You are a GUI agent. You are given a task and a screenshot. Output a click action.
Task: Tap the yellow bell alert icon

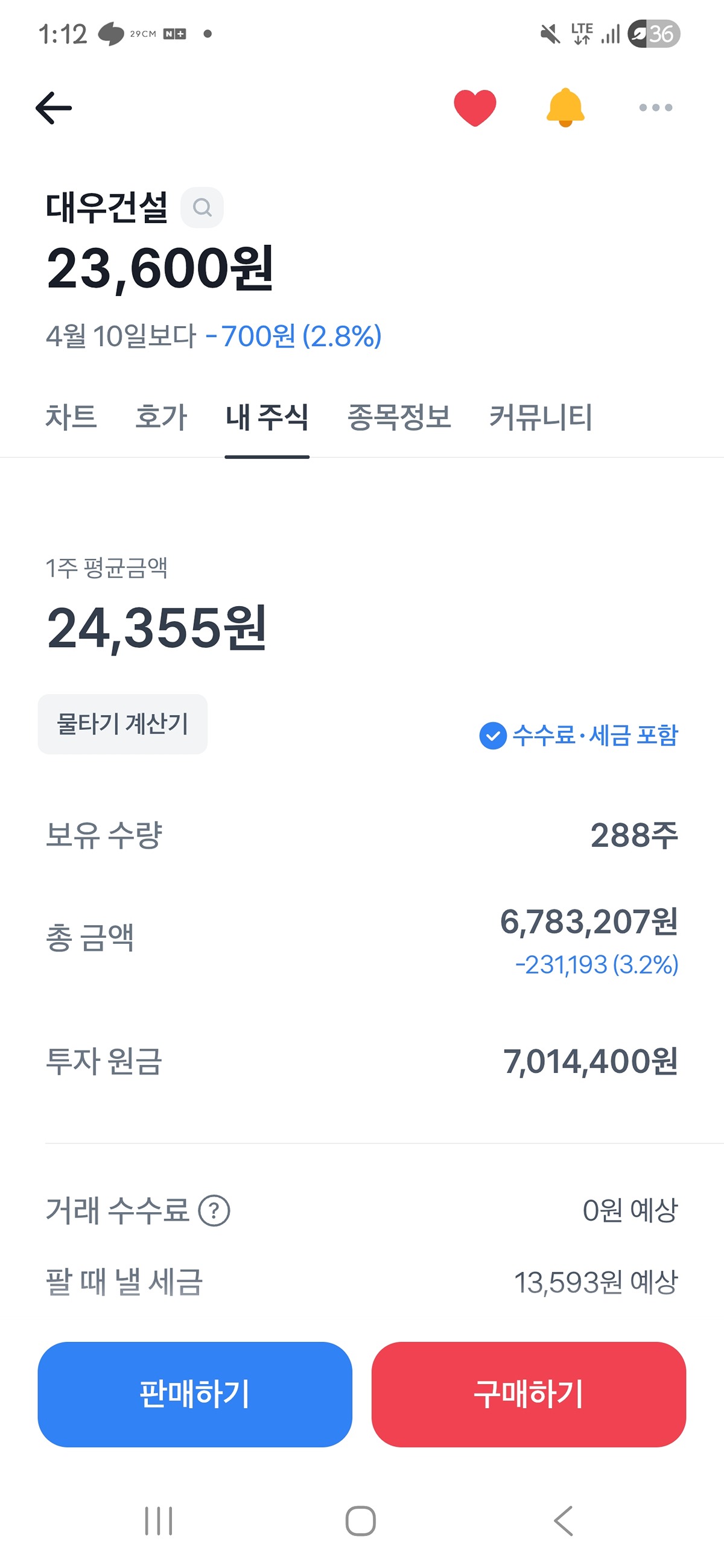pos(565,108)
